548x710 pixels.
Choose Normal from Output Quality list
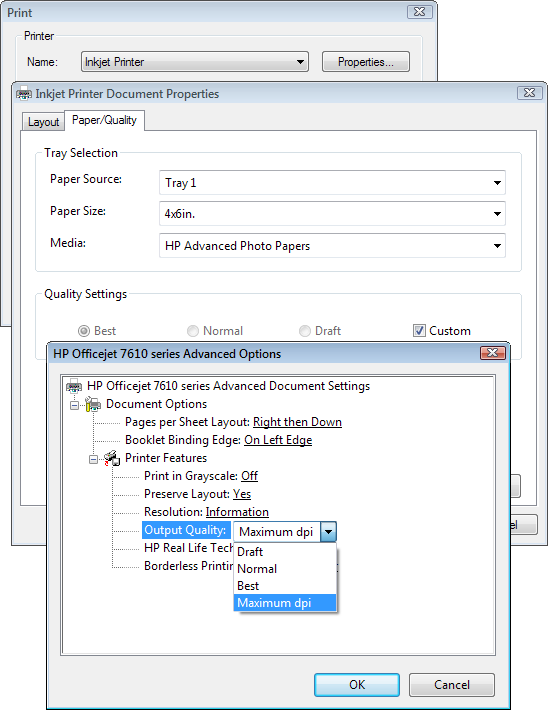[x=285, y=569]
